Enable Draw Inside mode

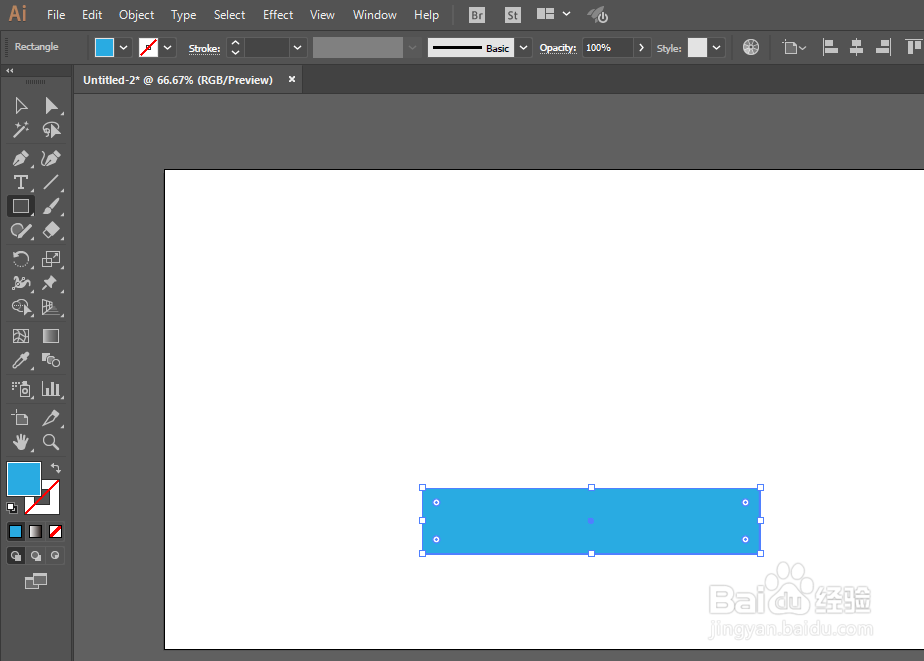[55, 556]
